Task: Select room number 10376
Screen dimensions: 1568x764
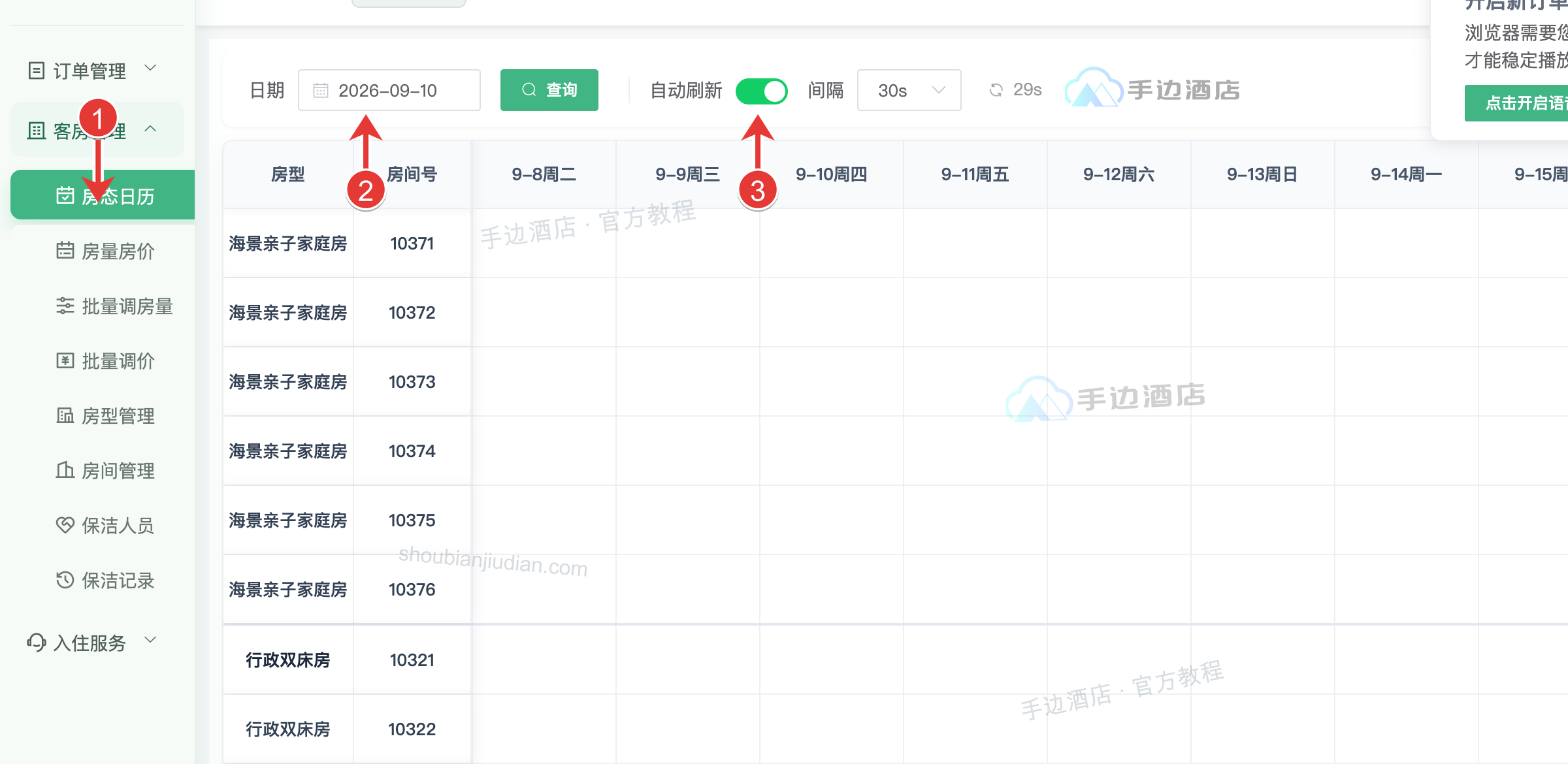Action: 412,590
